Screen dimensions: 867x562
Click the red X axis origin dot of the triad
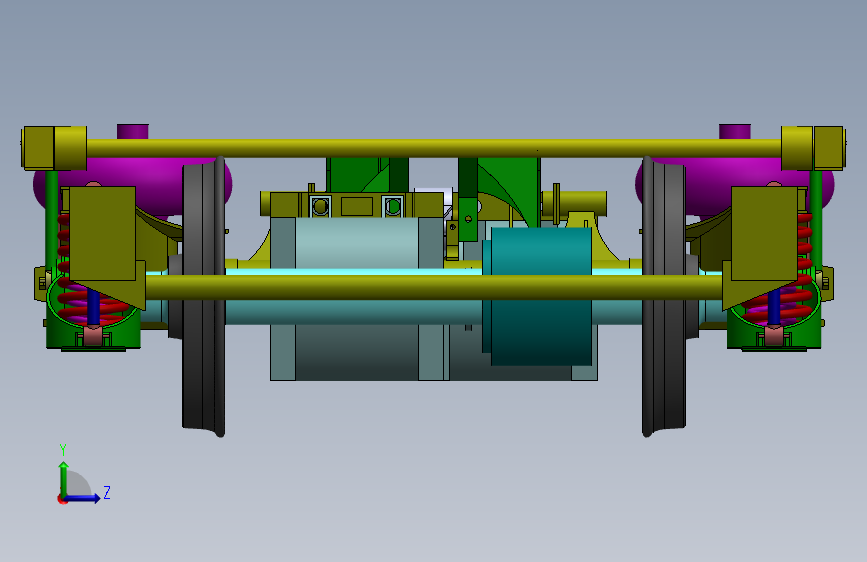(x=62, y=499)
